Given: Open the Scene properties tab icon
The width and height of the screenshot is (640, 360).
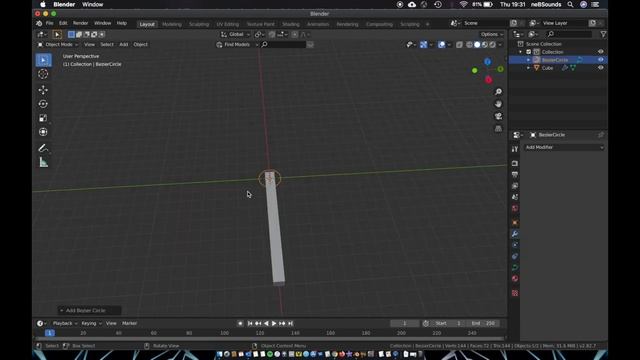Looking at the screenshot, I should (515, 197).
